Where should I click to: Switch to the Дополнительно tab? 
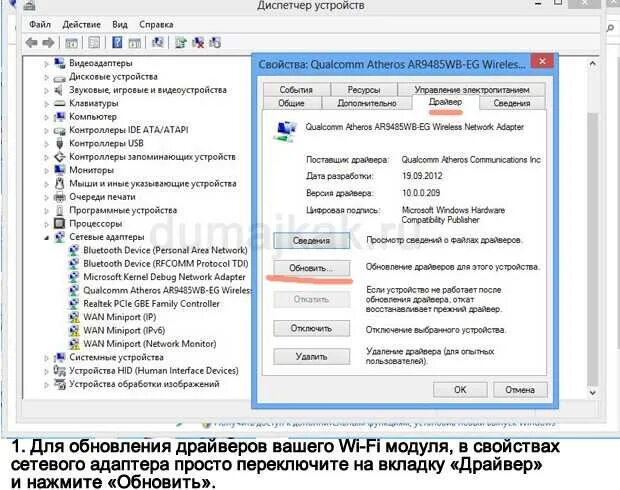pos(367,103)
